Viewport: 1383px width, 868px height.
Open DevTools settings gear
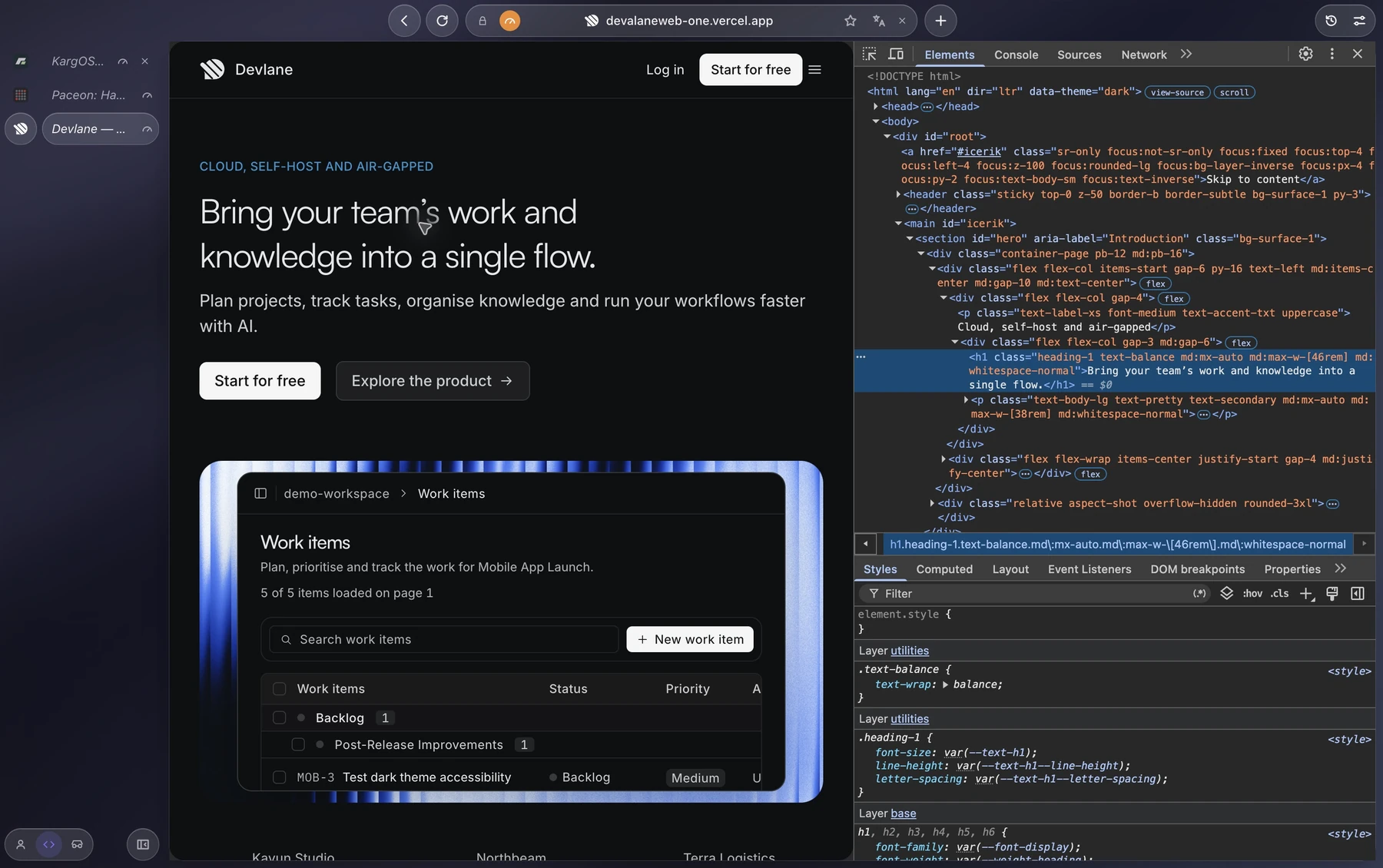1305,54
